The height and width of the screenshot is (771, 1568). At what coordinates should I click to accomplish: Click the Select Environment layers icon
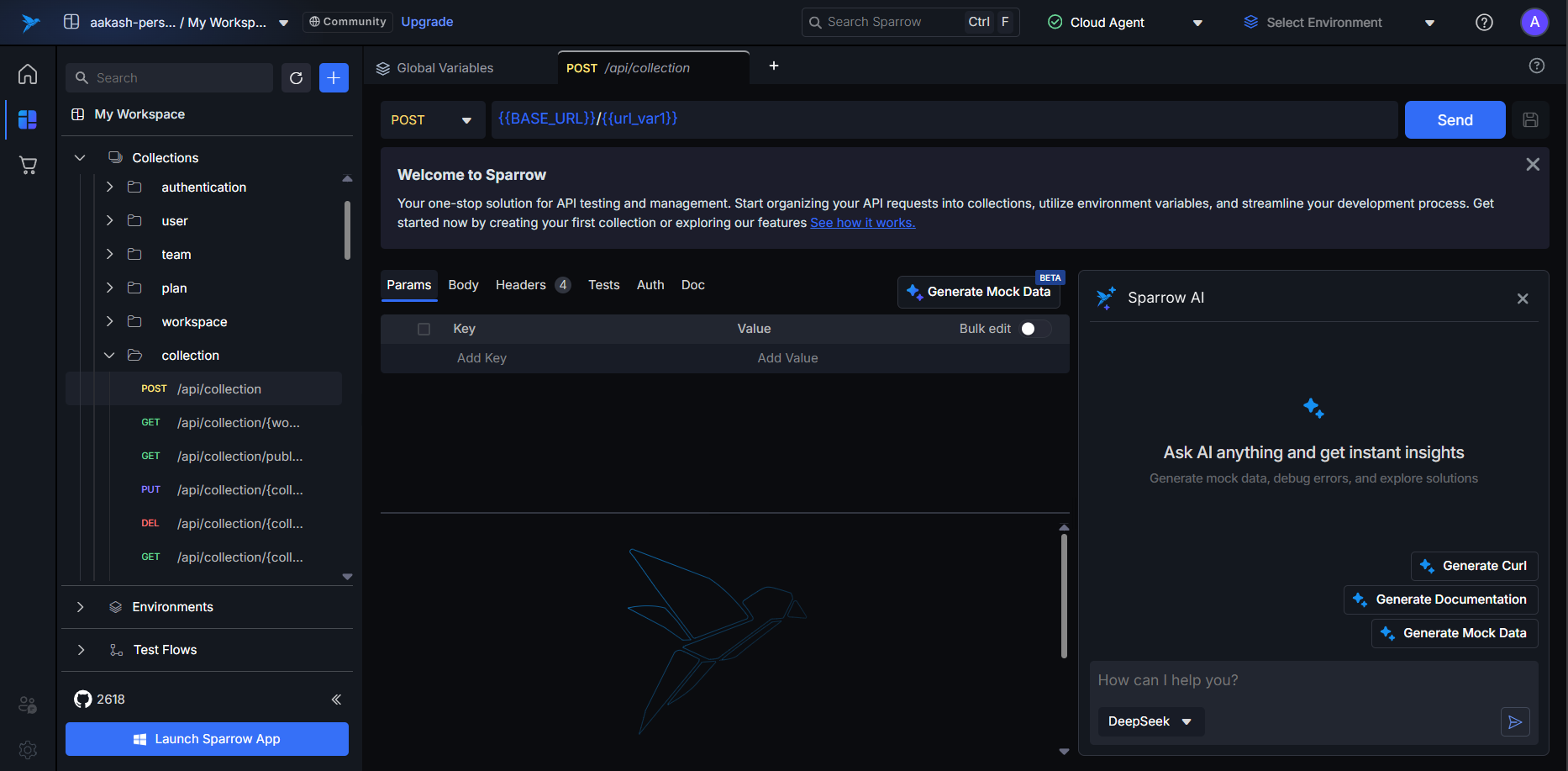coord(1251,22)
